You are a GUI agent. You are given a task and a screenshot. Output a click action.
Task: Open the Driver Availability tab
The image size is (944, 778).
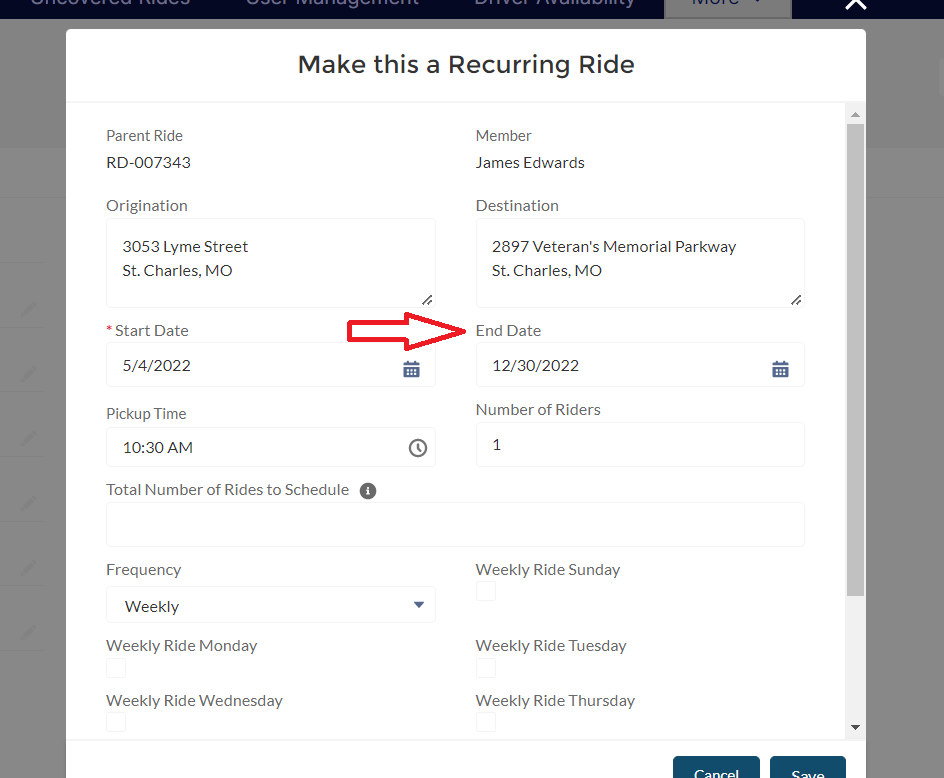554,3
